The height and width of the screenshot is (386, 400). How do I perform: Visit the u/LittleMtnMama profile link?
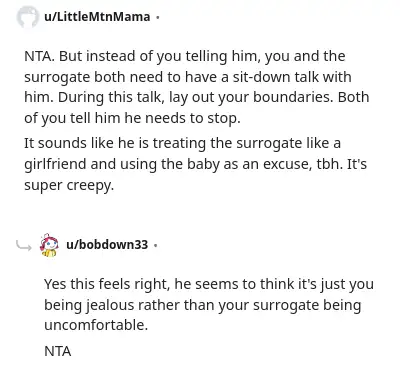[97, 17]
